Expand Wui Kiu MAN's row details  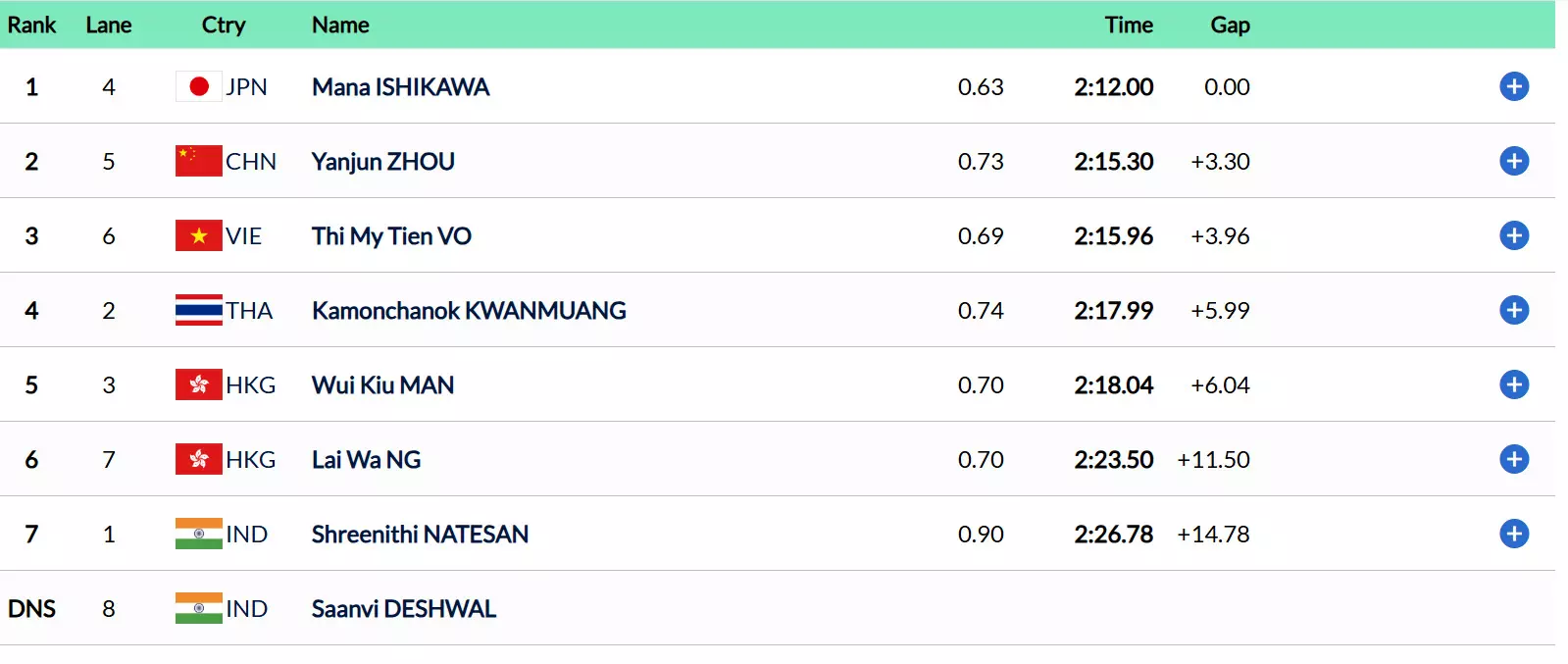[x=1513, y=384]
